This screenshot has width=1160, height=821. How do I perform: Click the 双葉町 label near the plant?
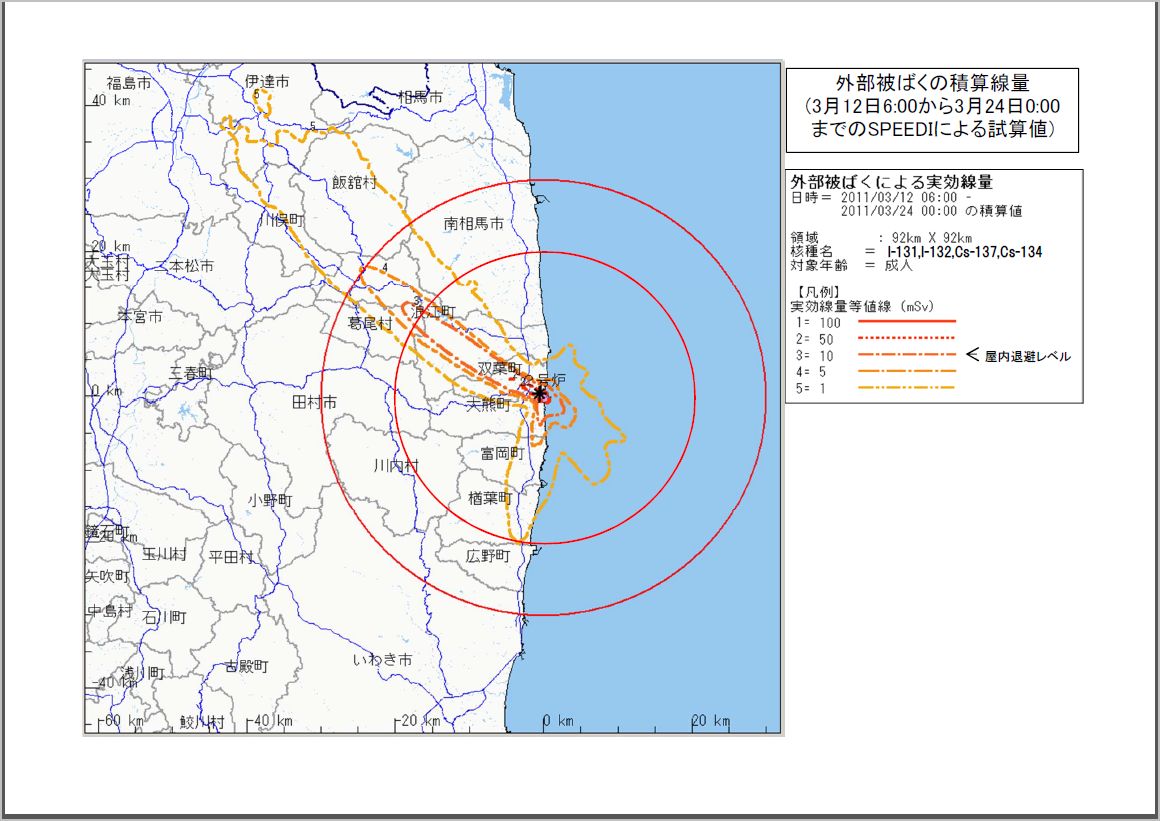point(499,368)
